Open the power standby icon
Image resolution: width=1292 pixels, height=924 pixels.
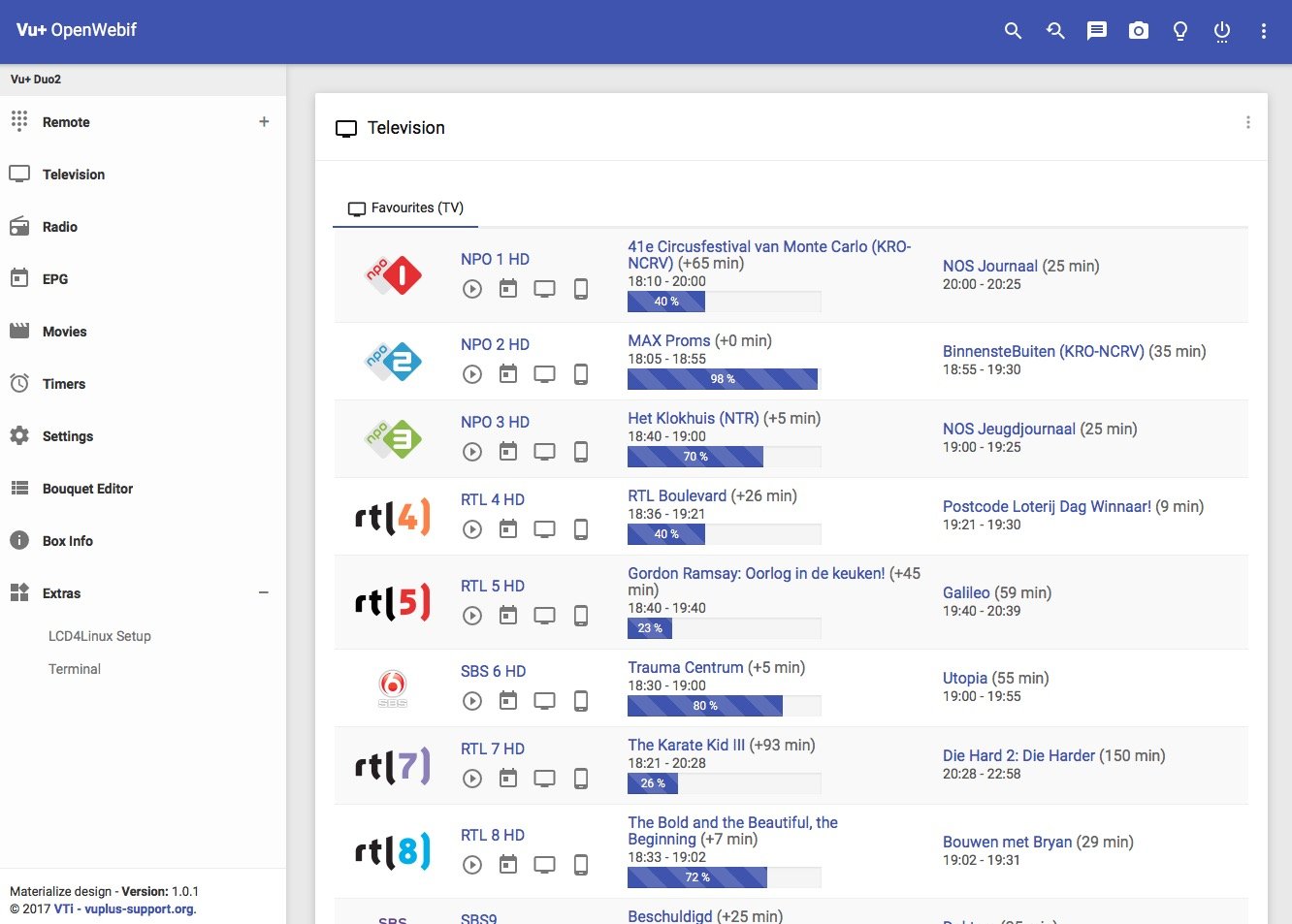click(1222, 31)
